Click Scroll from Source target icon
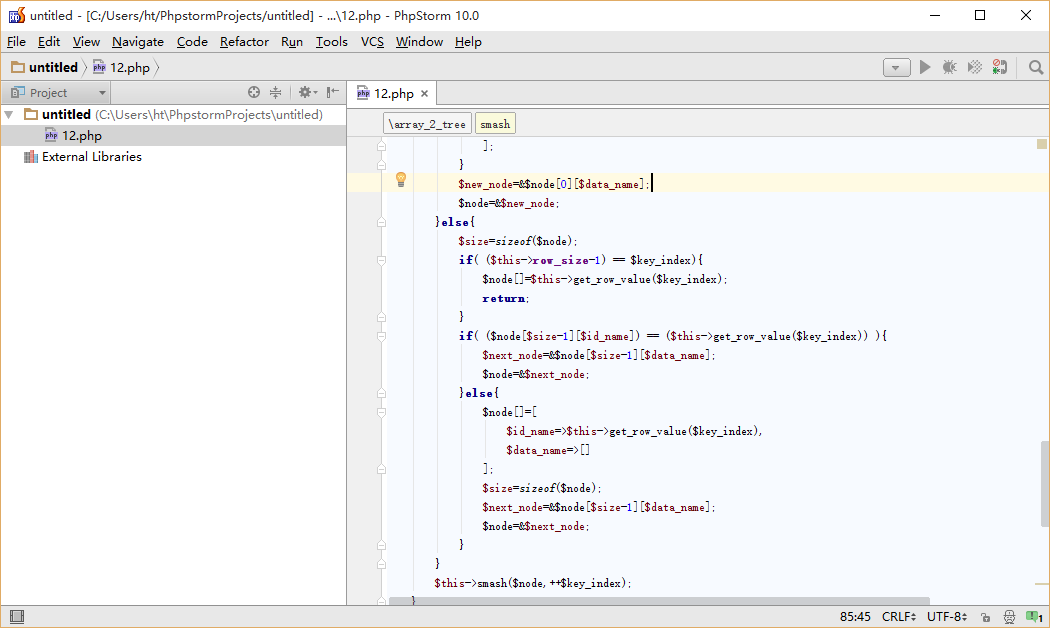The width and height of the screenshot is (1050, 628). [x=254, y=92]
